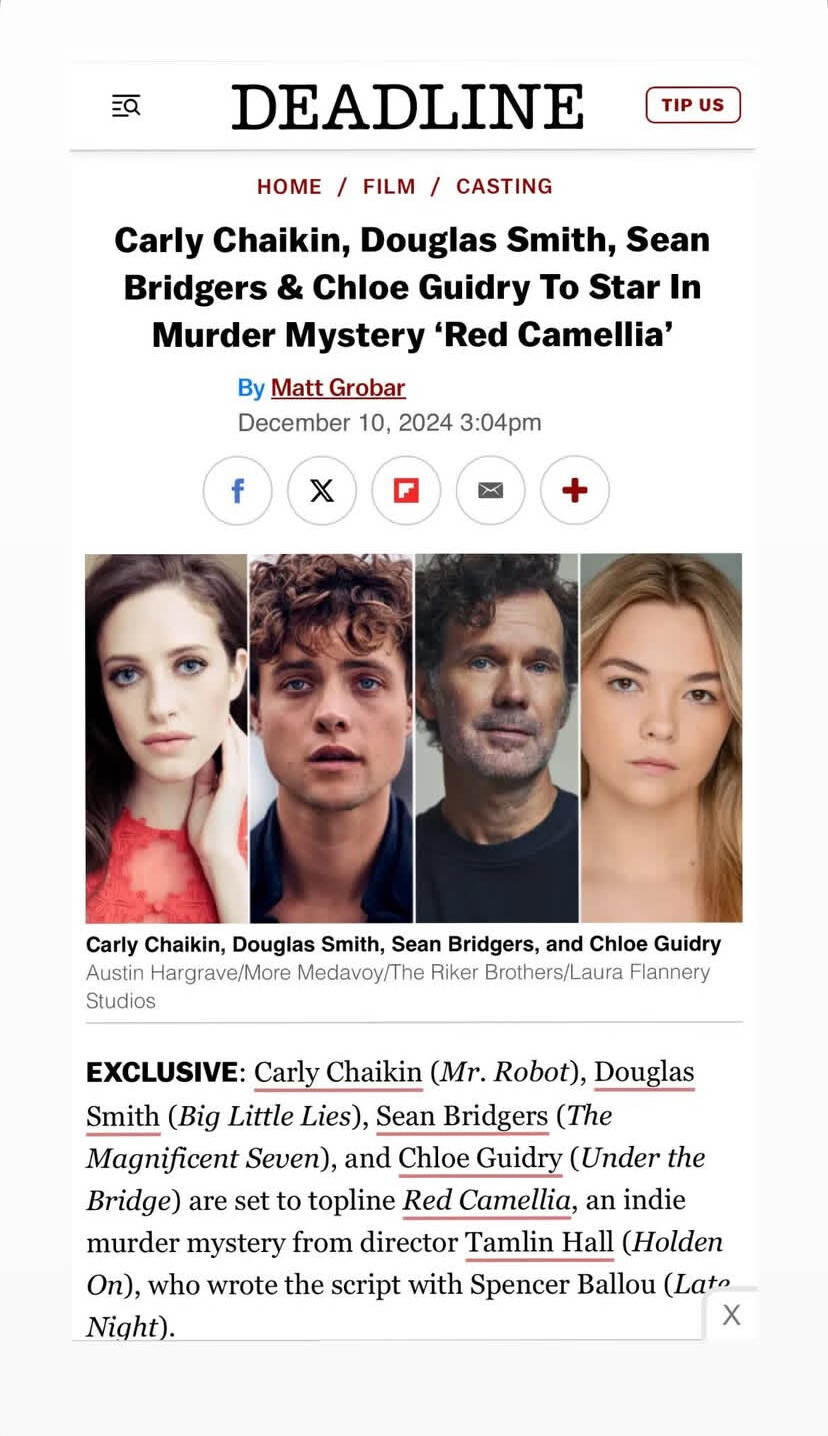This screenshot has height=1436, width=828.
Task: Share article on X
Action: (322, 490)
